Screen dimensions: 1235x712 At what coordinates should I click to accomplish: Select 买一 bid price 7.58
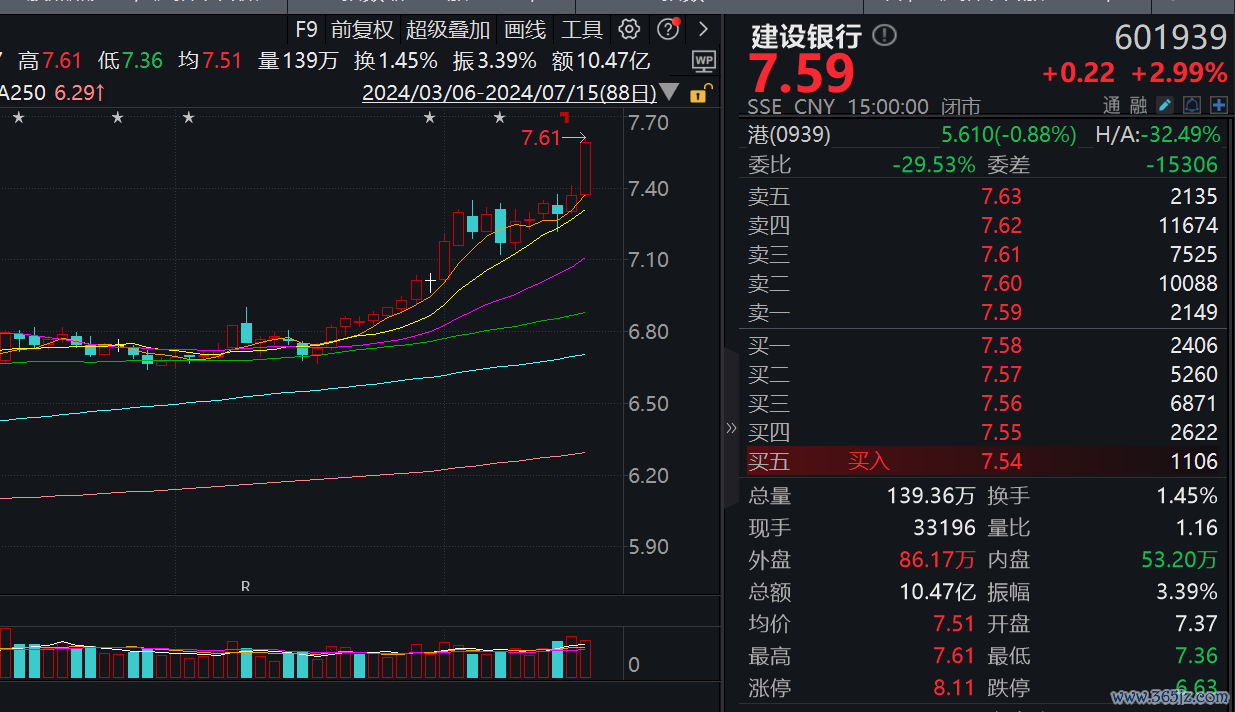(1001, 345)
